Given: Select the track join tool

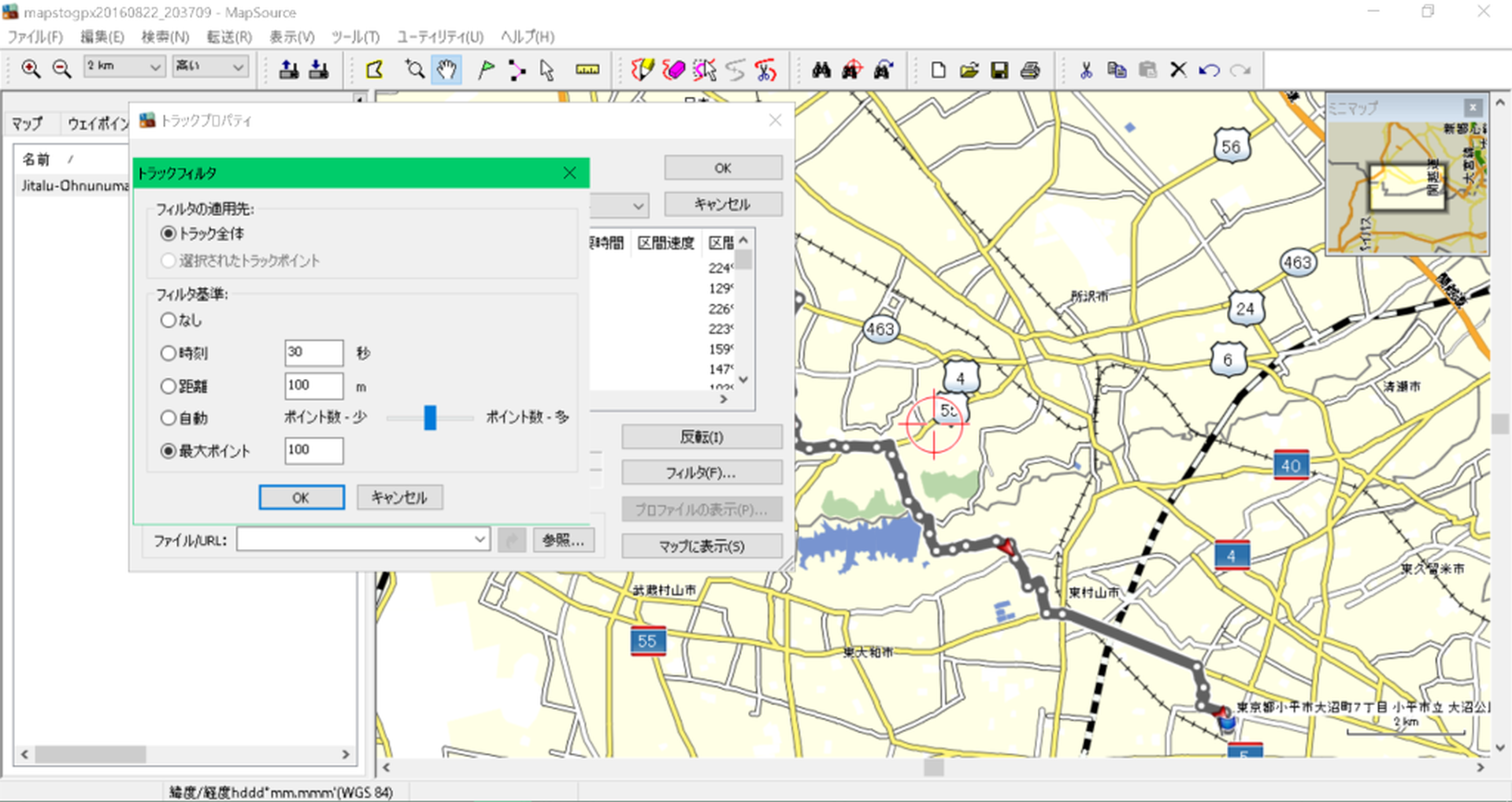Looking at the screenshot, I should pos(735,69).
